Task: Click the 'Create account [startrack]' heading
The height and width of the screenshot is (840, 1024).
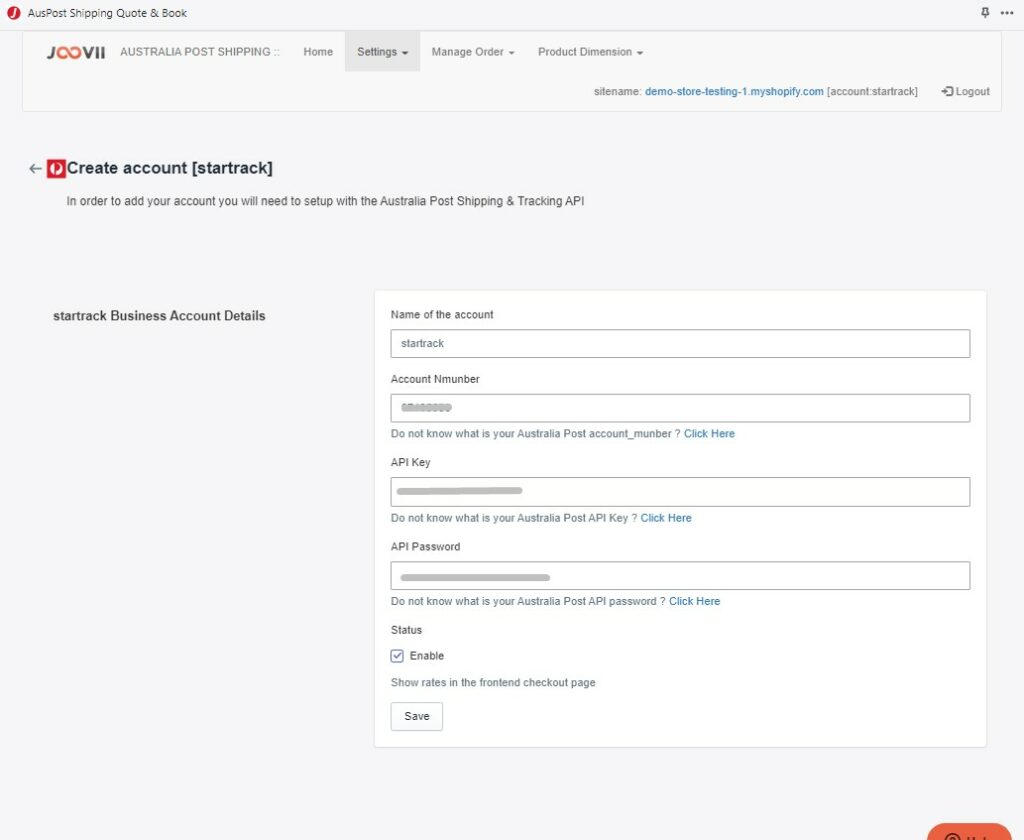Action: tap(170, 168)
